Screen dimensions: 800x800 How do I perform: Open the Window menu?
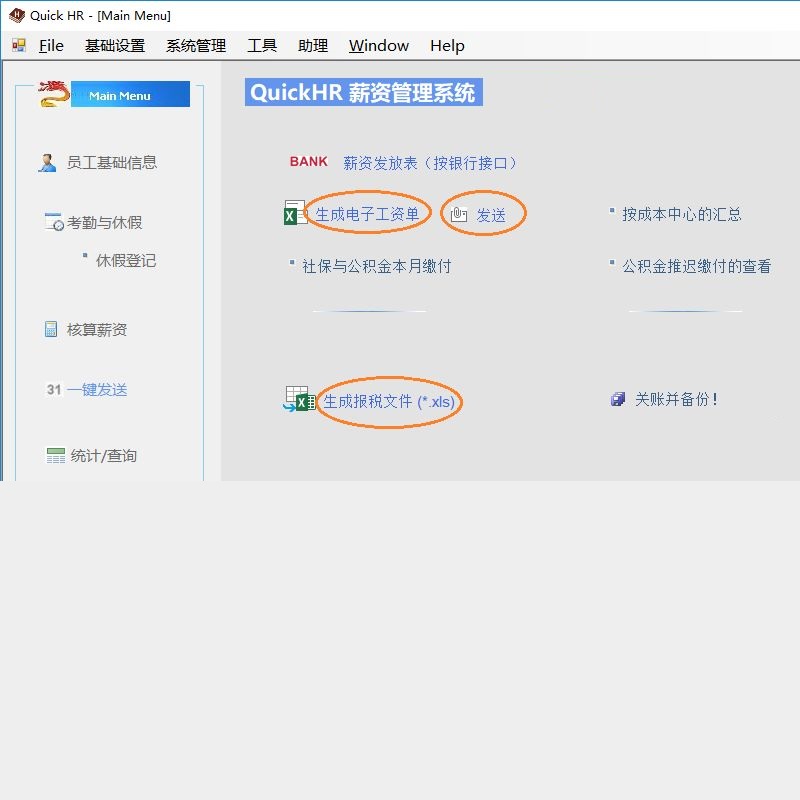point(379,46)
